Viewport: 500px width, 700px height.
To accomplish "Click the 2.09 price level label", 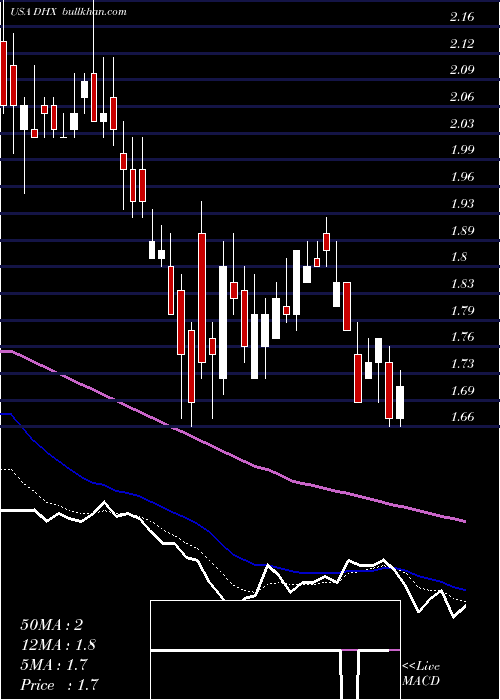I will click(462, 70).
